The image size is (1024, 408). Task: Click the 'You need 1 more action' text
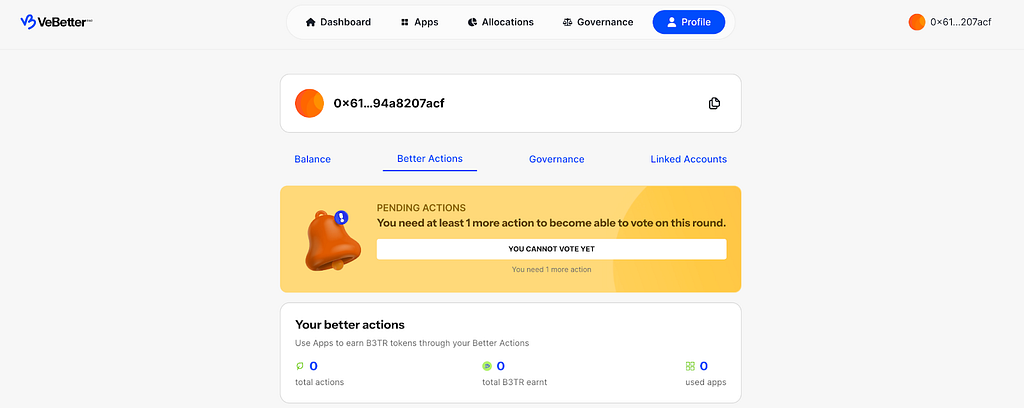click(x=551, y=269)
